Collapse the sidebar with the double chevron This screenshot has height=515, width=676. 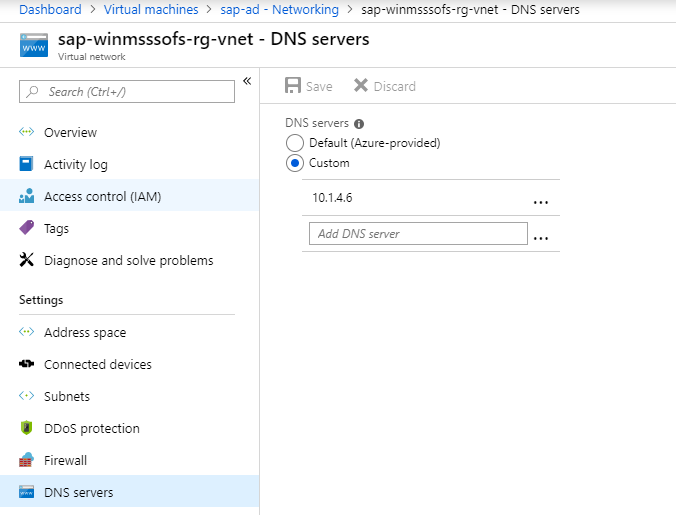point(247,81)
